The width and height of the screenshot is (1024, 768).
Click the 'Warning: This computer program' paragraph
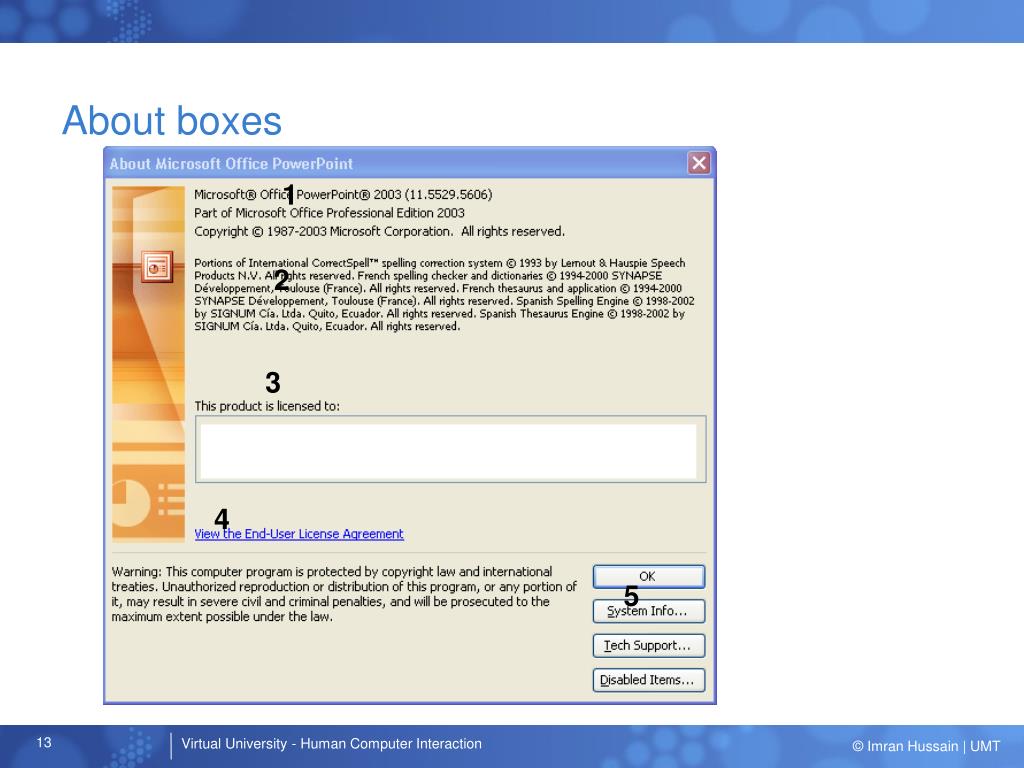click(344, 594)
